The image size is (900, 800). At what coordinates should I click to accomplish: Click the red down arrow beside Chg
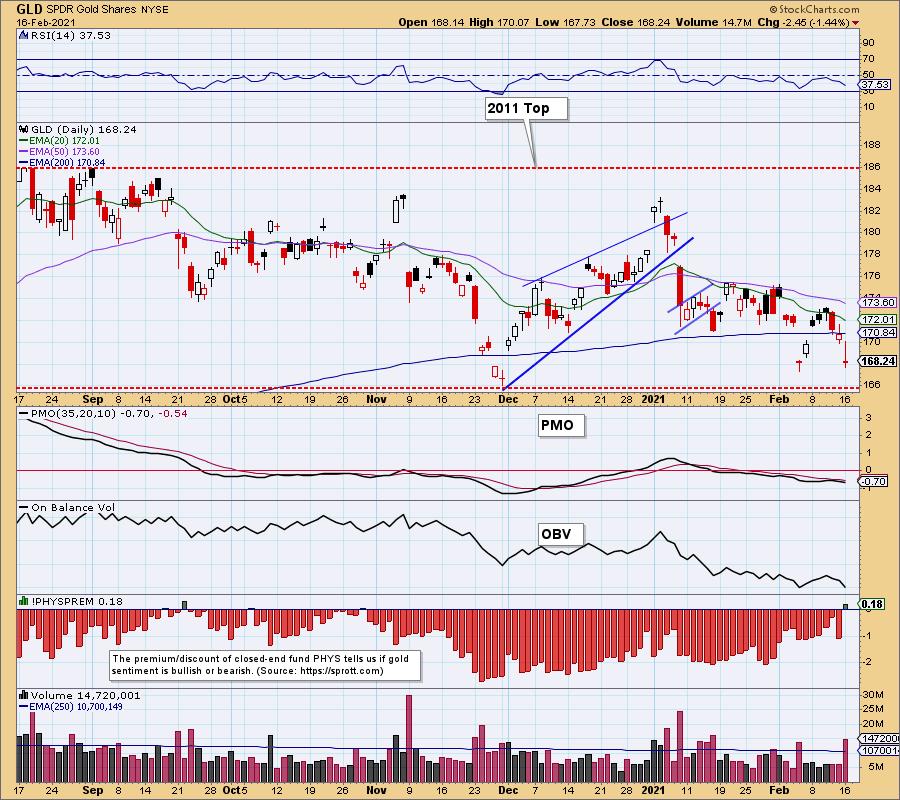856,23
